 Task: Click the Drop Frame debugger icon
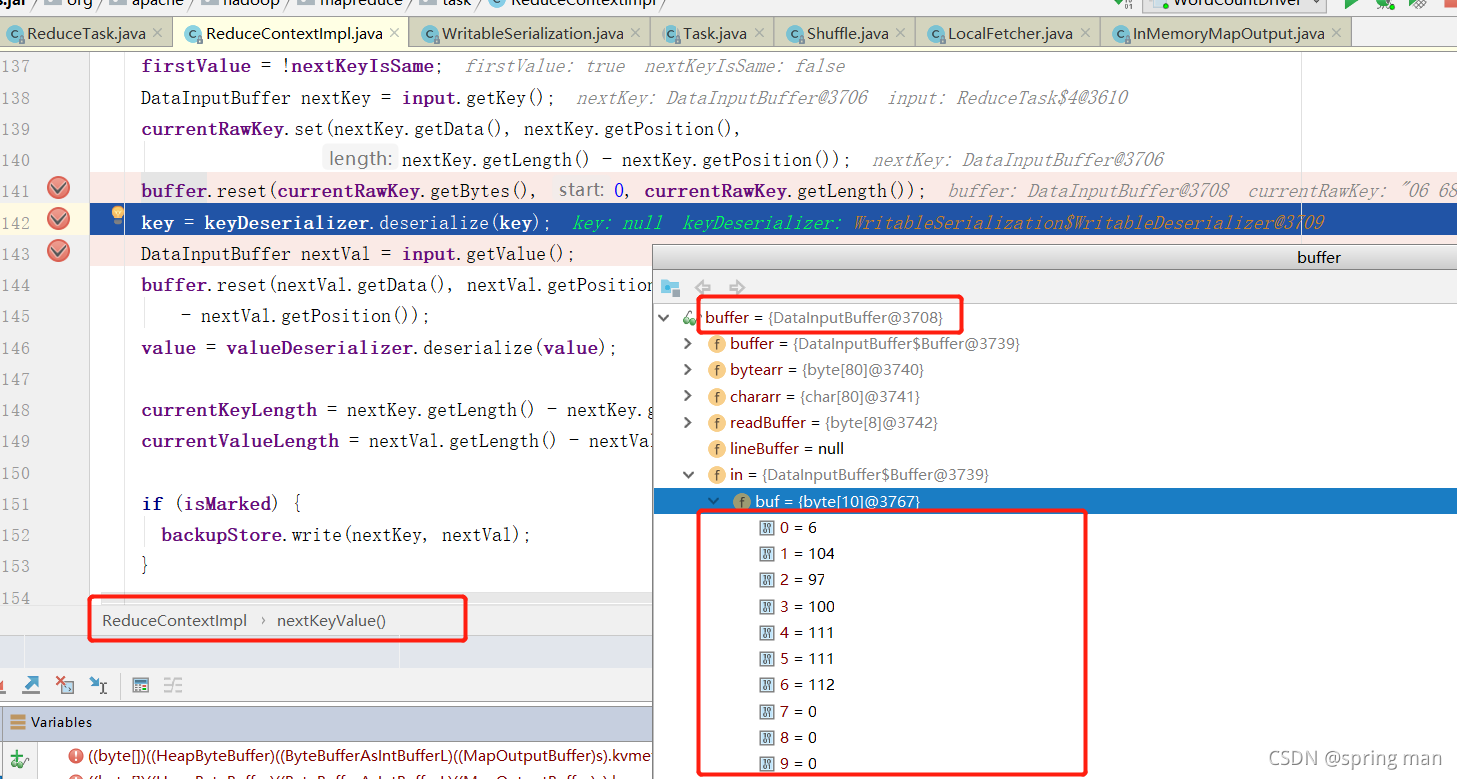(x=65, y=685)
